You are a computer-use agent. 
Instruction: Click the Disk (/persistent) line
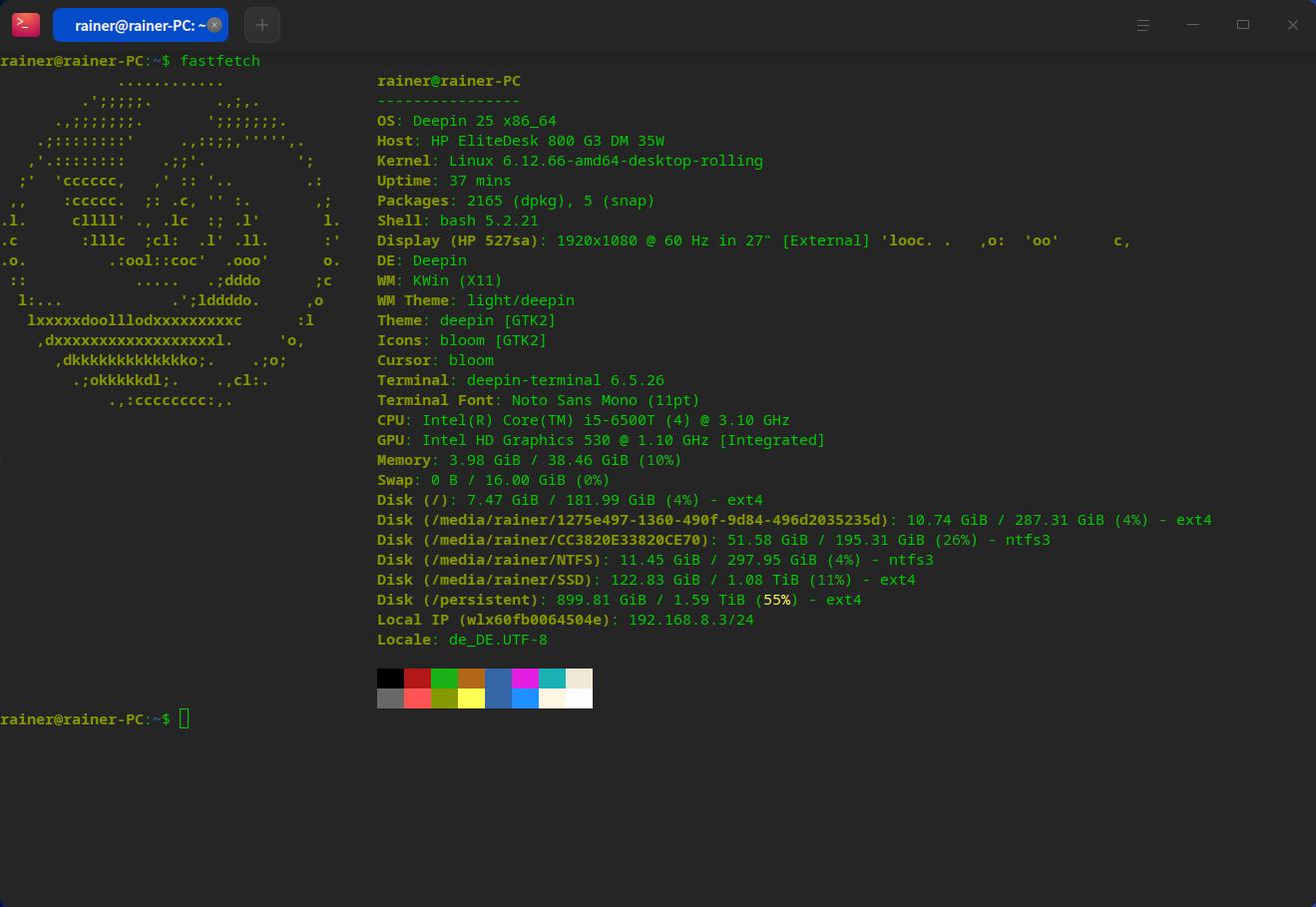coord(620,600)
